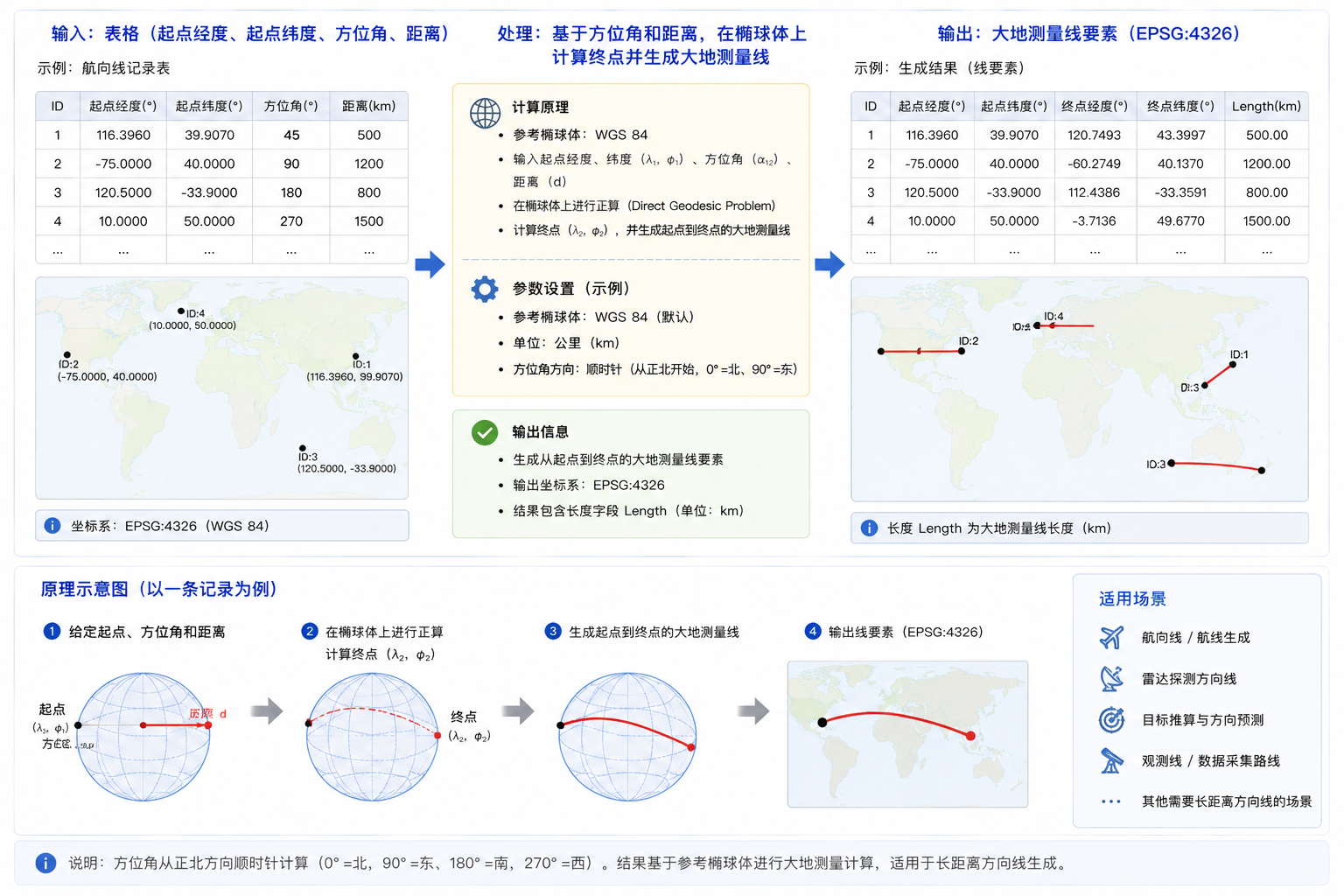Click the step 1 globe showing 起点 and distance d

tap(143, 736)
